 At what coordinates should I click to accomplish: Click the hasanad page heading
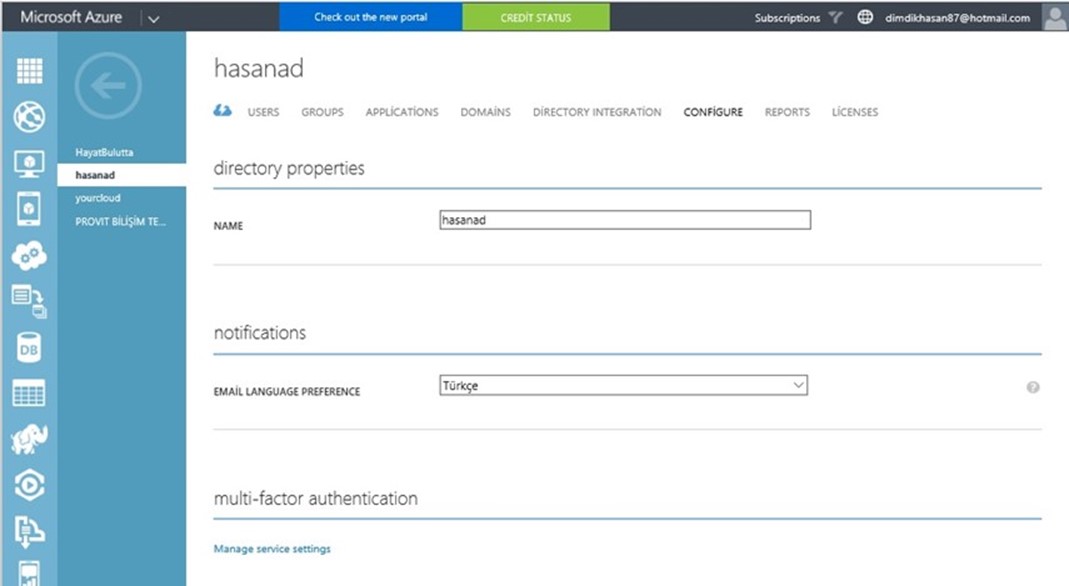tap(258, 68)
